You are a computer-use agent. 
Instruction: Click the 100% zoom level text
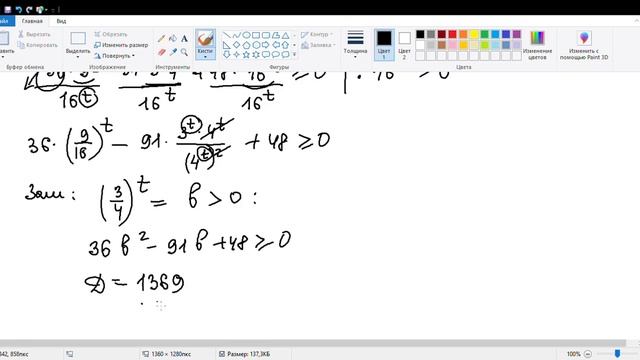pos(573,354)
